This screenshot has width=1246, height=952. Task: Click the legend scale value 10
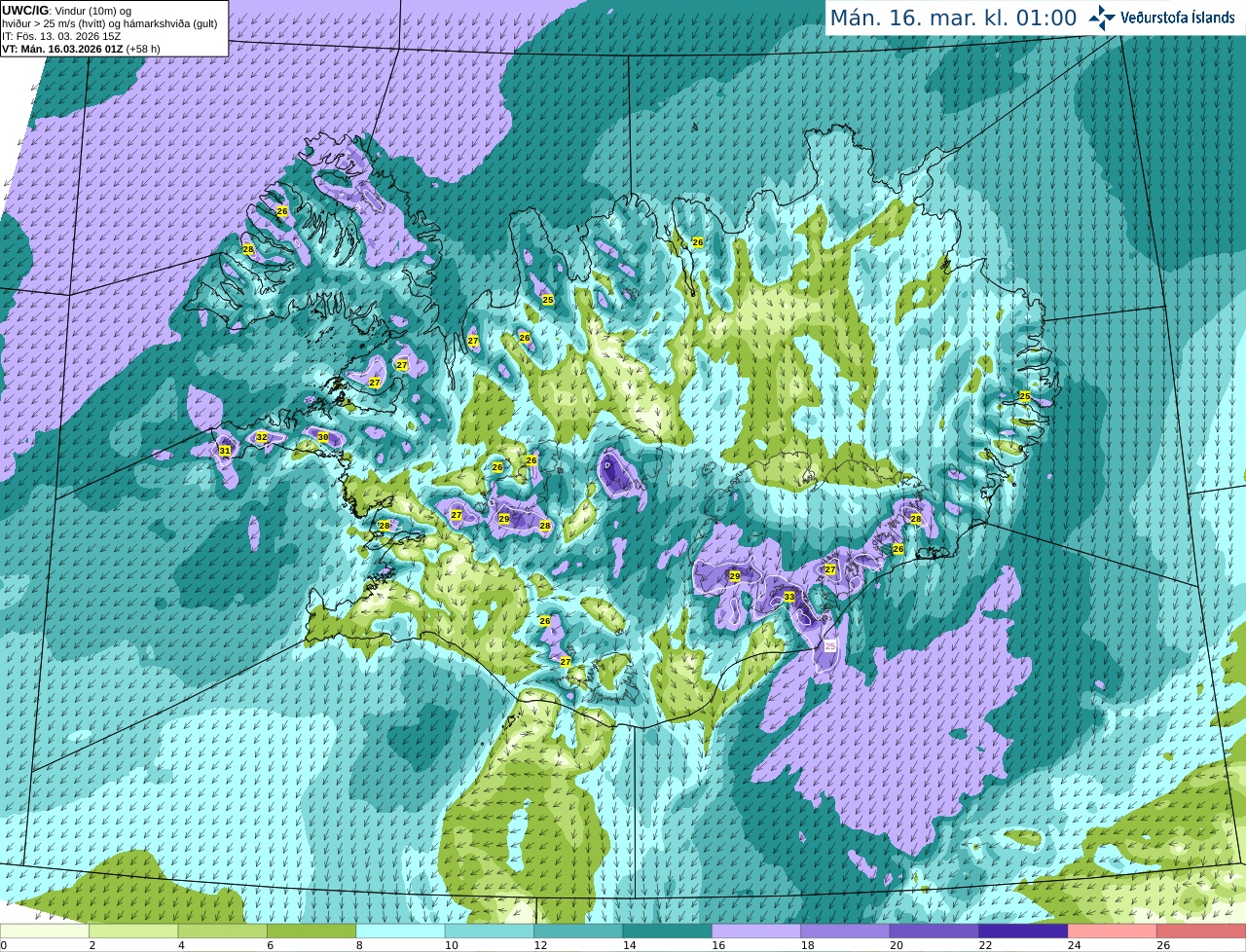coord(451,945)
